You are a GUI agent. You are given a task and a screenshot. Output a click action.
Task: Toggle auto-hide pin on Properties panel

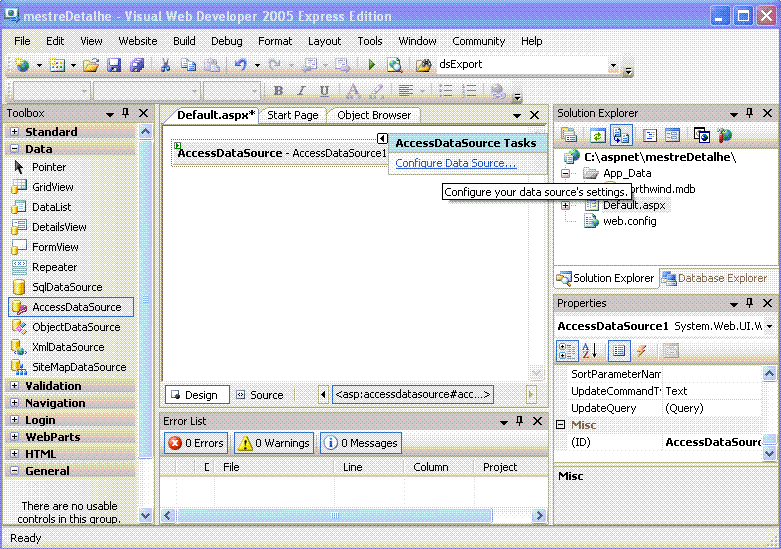[x=750, y=303]
